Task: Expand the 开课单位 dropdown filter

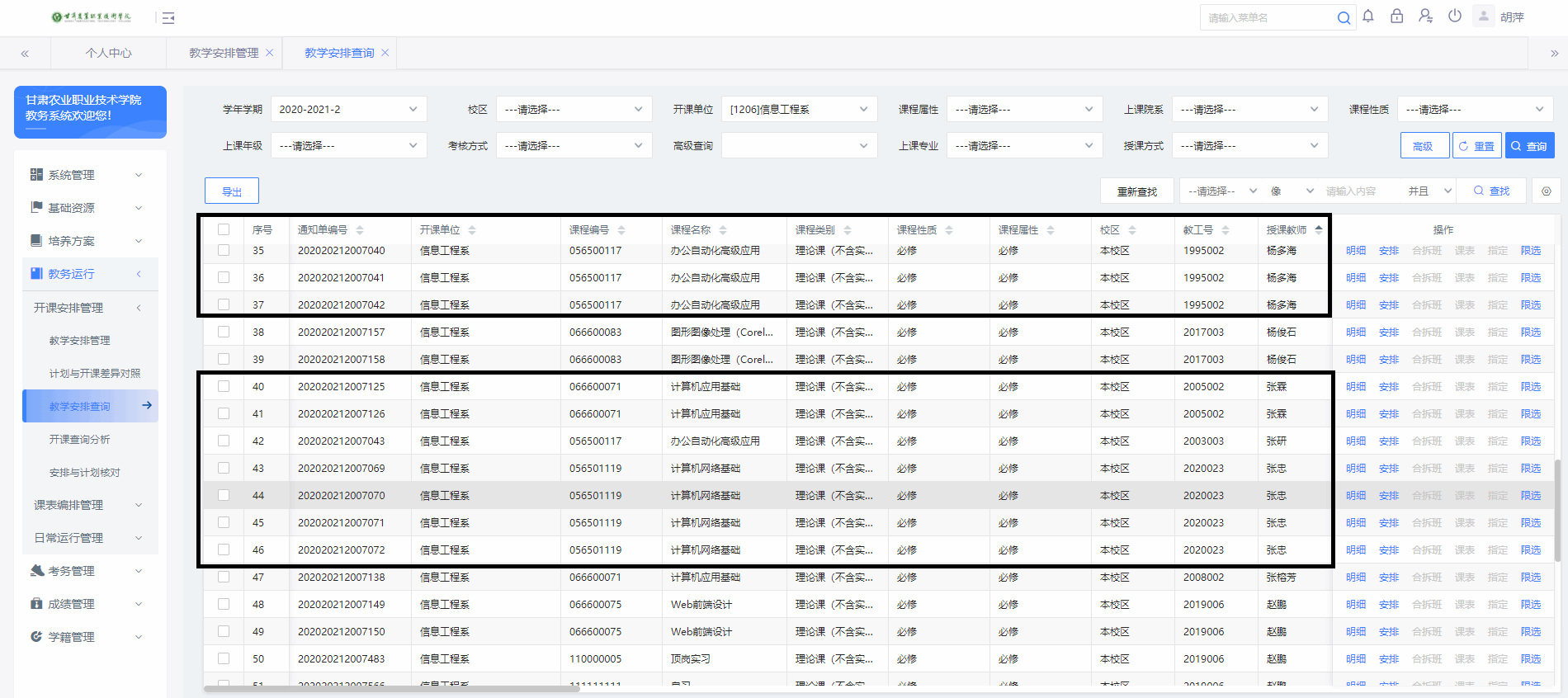Action: [798, 109]
